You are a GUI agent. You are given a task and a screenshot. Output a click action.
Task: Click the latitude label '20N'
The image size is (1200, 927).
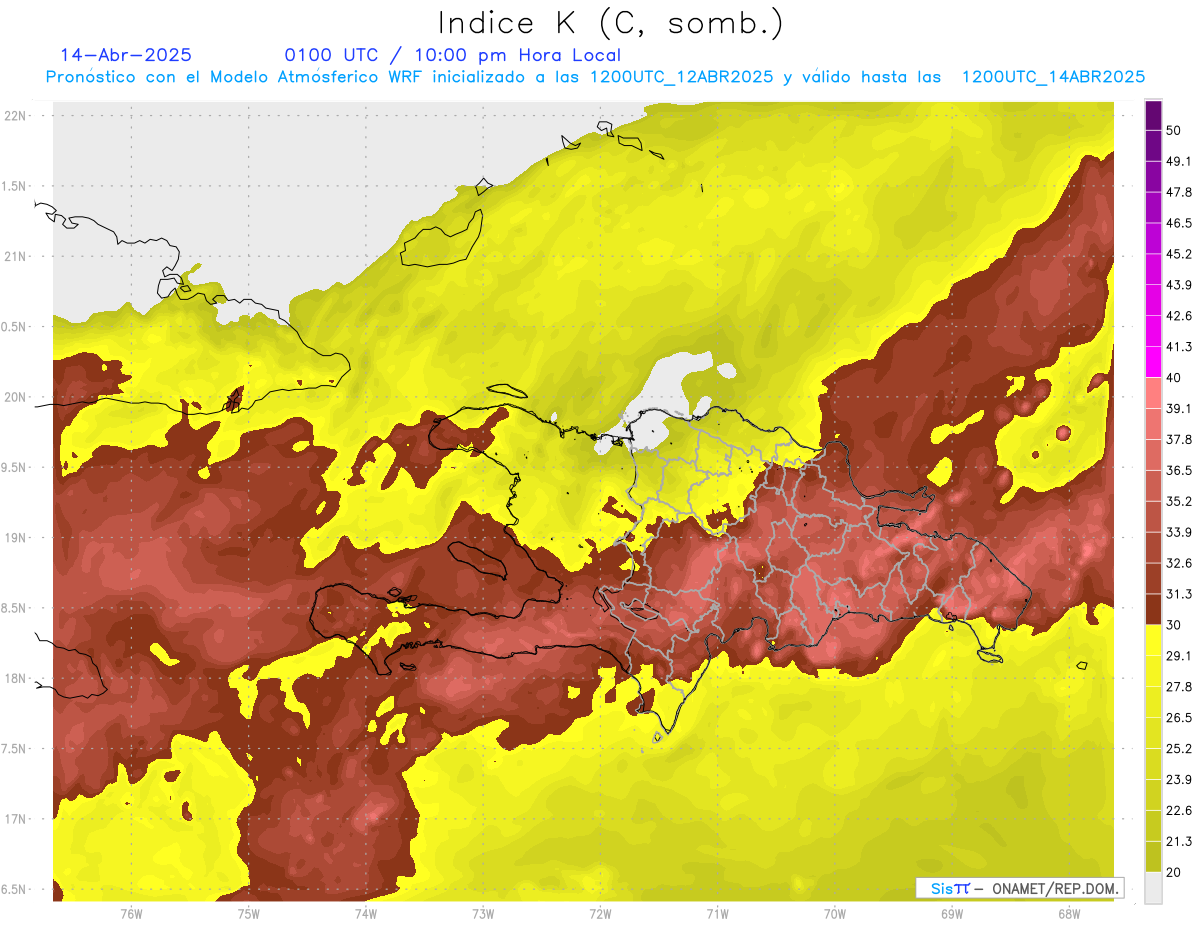(x=15, y=397)
